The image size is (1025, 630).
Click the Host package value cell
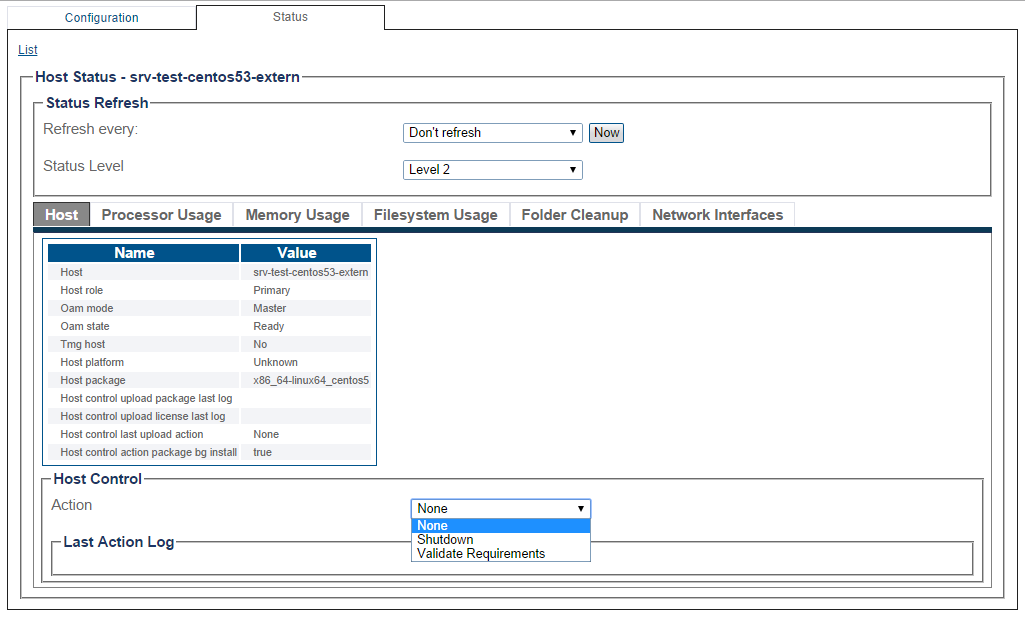pyautogui.click(x=310, y=380)
